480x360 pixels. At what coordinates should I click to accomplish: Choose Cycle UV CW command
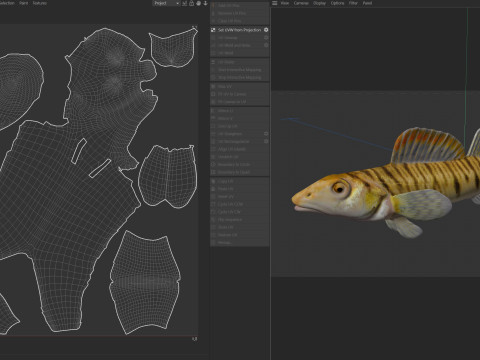239,212
